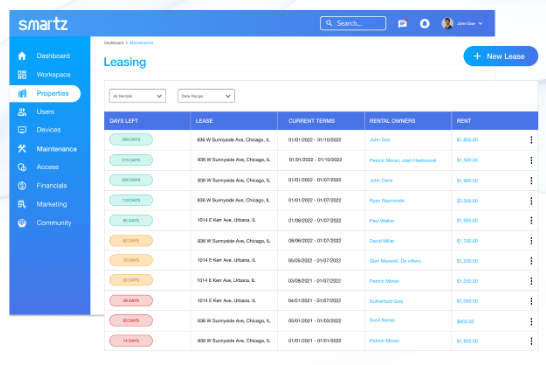
Task: Click the smartz logo
Action: pos(43,24)
